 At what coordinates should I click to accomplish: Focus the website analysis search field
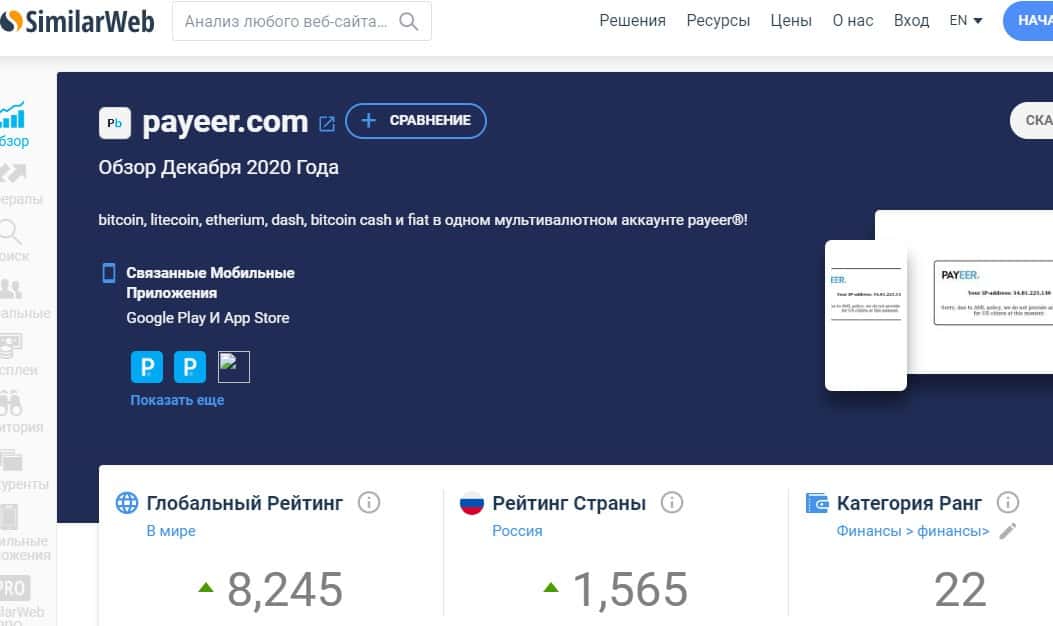pyautogui.click(x=302, y=21)
